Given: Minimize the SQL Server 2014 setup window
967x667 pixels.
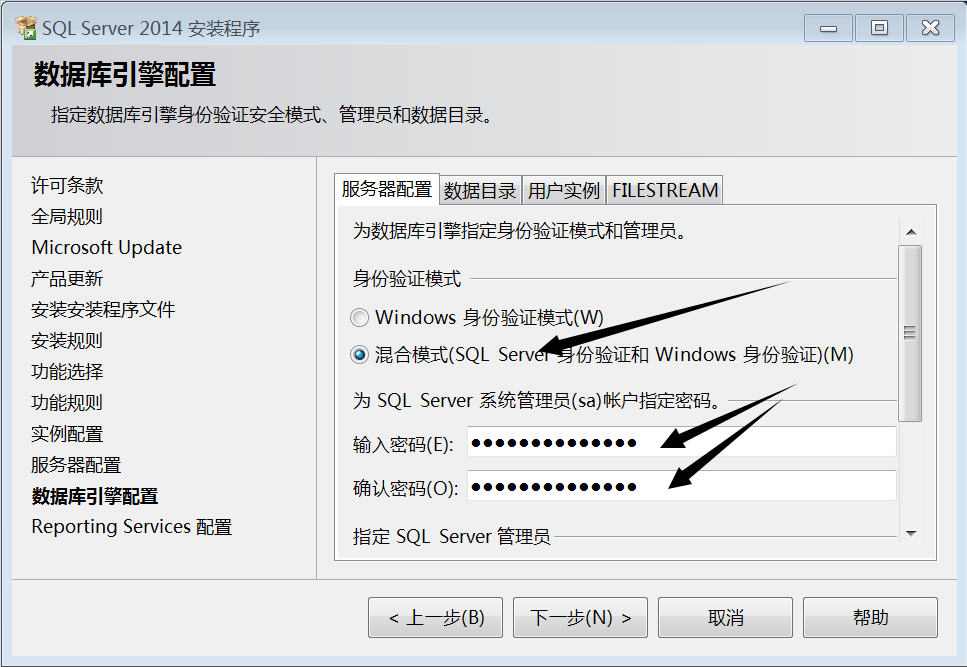Looking at the screenshot, I should pyautogui.click(x=828, y=28).
